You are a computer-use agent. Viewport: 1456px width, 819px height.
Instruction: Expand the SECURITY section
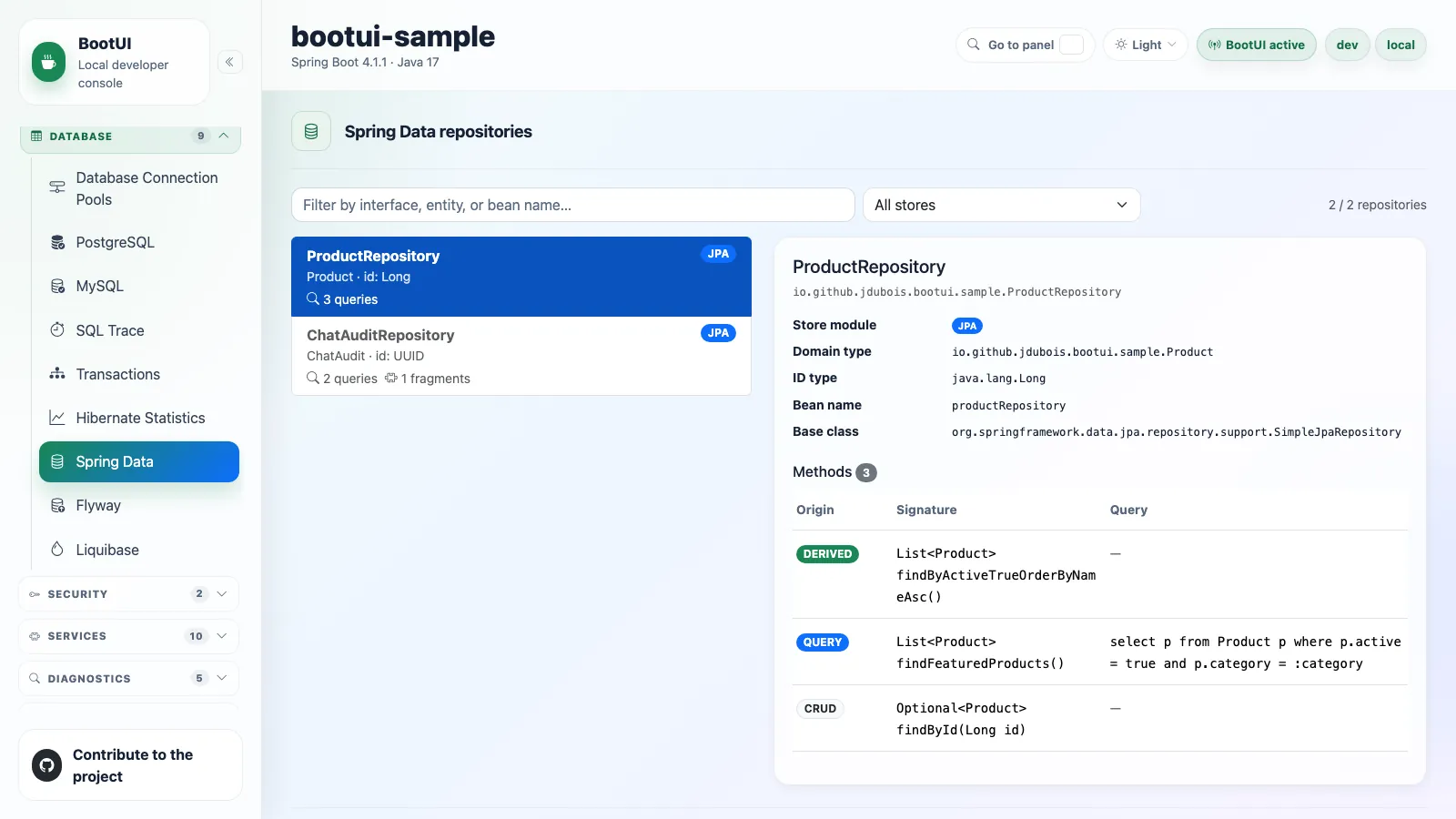(x=128, y=594)
